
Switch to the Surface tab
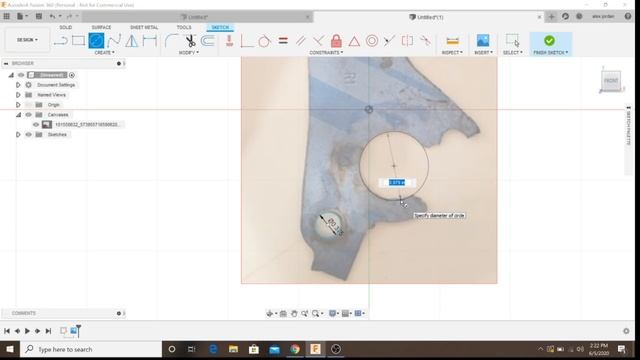(x=101, y=27)
